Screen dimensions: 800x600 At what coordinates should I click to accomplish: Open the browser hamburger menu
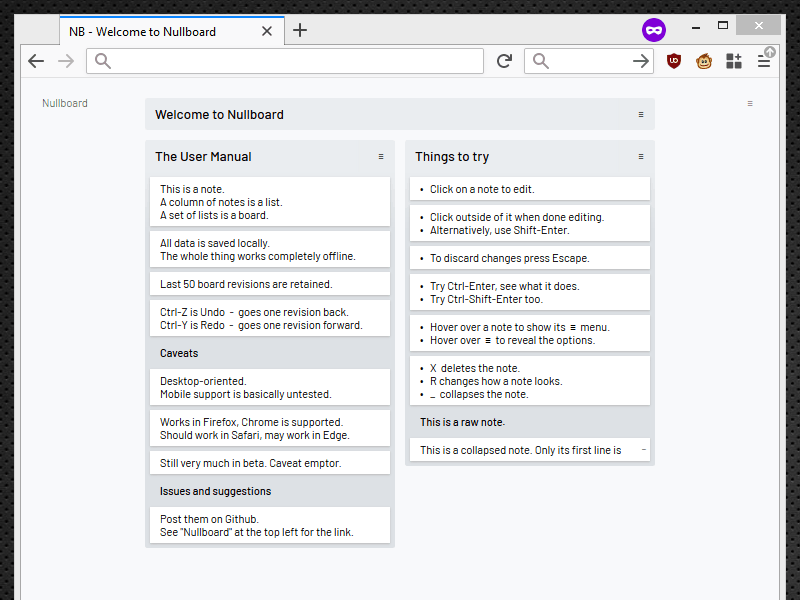pos(764,61)
